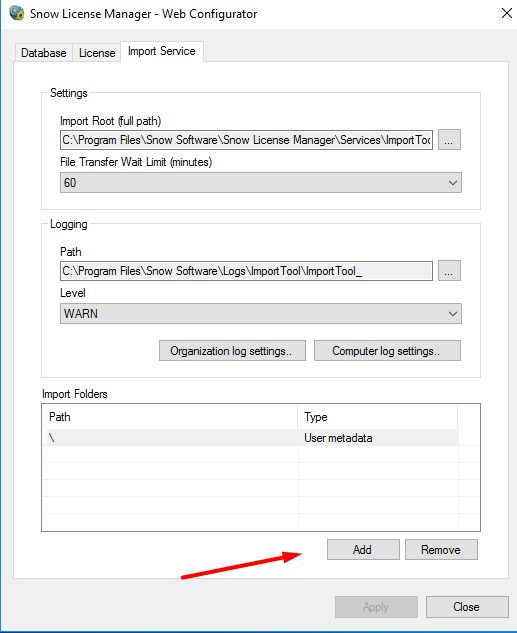Close the Web Configurator window
This screenshot has width=517, height=633.
click(507, 13)
